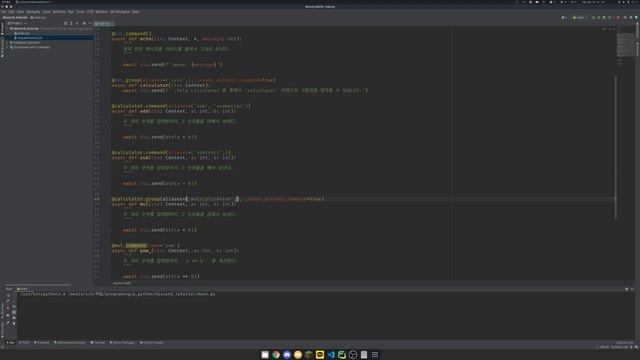The height and width of the screenshot is (360, 640).
Task: Open the Problems tool window tab
Action: pos(42,342)
